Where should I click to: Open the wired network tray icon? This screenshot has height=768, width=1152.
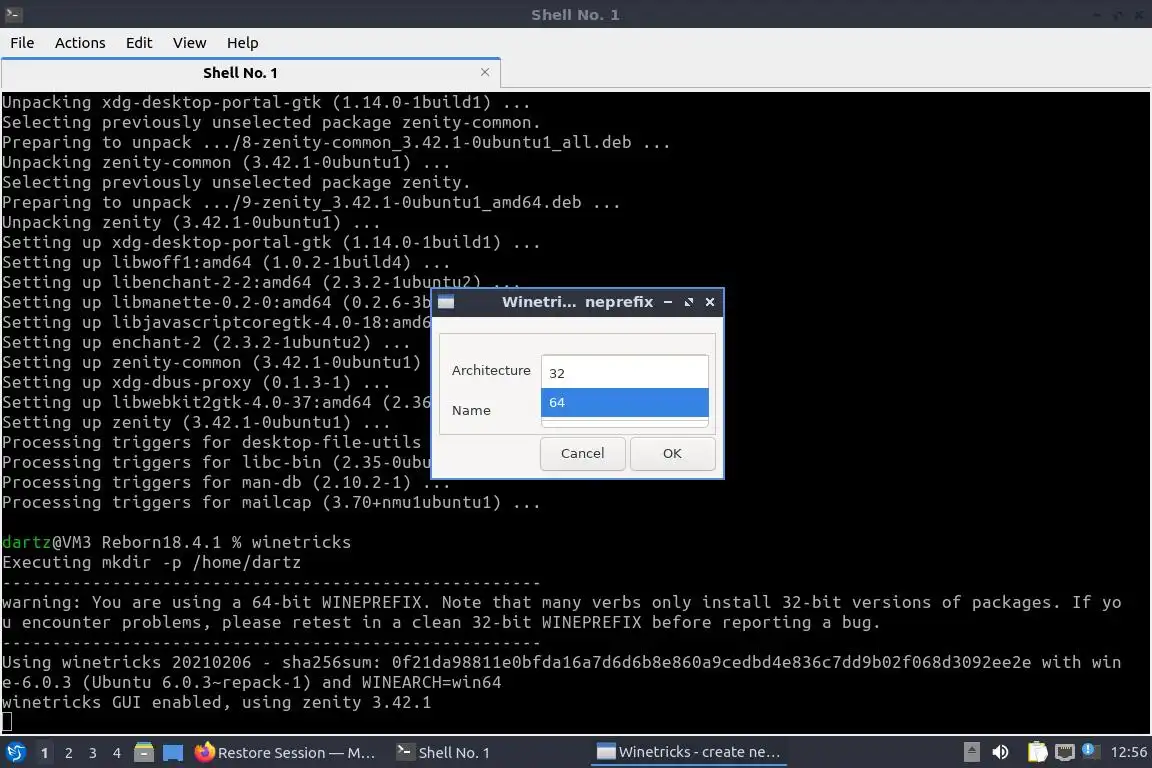pyautogui.click(x=1064, y=752)
